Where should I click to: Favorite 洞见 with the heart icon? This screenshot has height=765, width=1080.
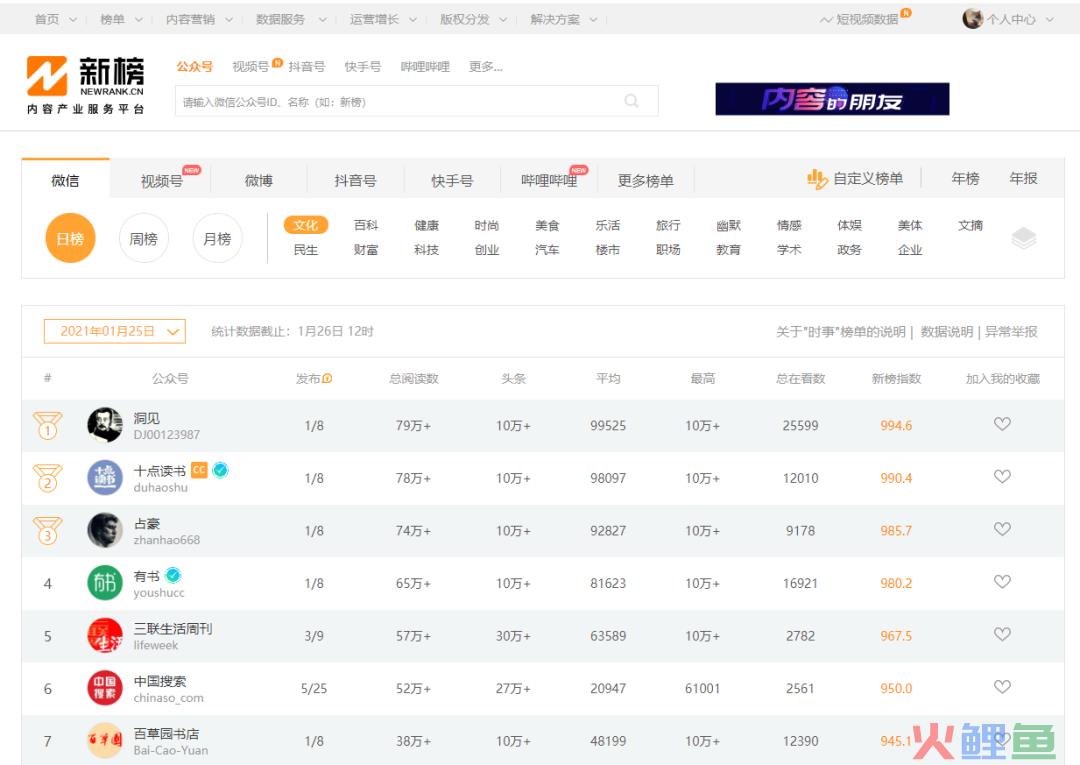click(1002, 424)
